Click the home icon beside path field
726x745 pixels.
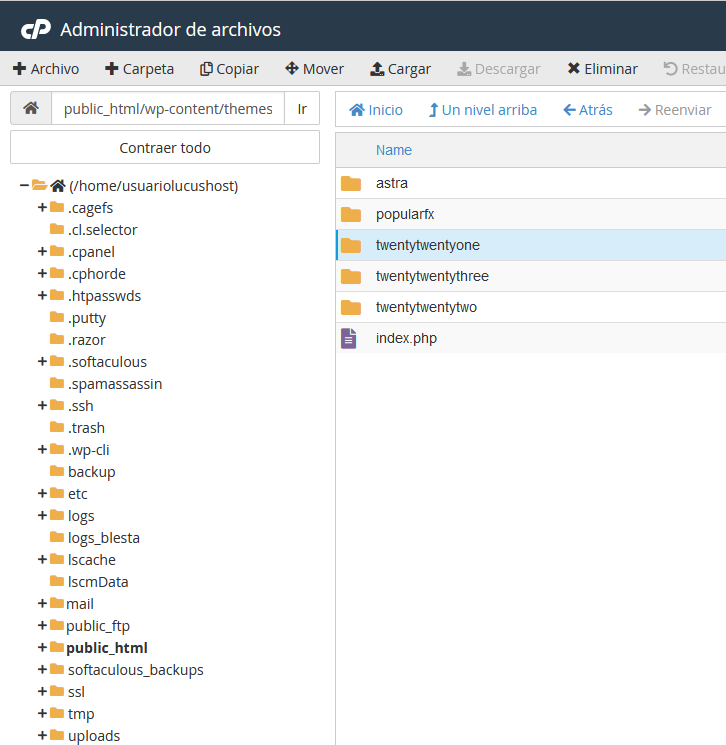tap(31, 108)
